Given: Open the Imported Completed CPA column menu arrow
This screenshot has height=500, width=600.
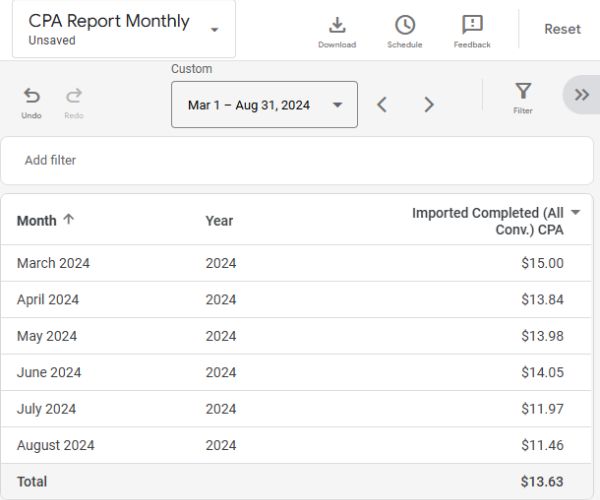Looking at the screenshot, I should coord(575,213).
